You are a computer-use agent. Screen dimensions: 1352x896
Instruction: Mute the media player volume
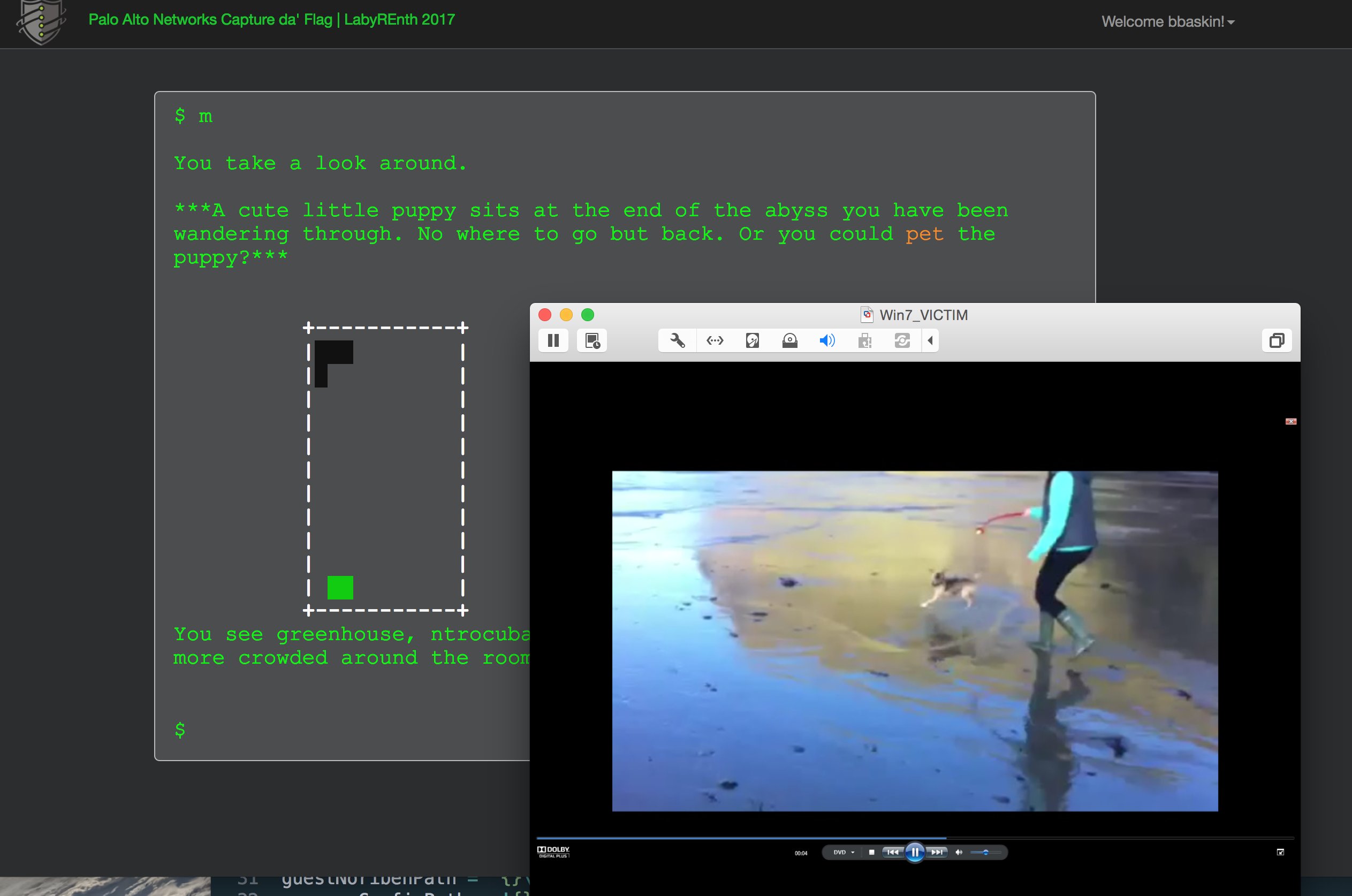959,852
